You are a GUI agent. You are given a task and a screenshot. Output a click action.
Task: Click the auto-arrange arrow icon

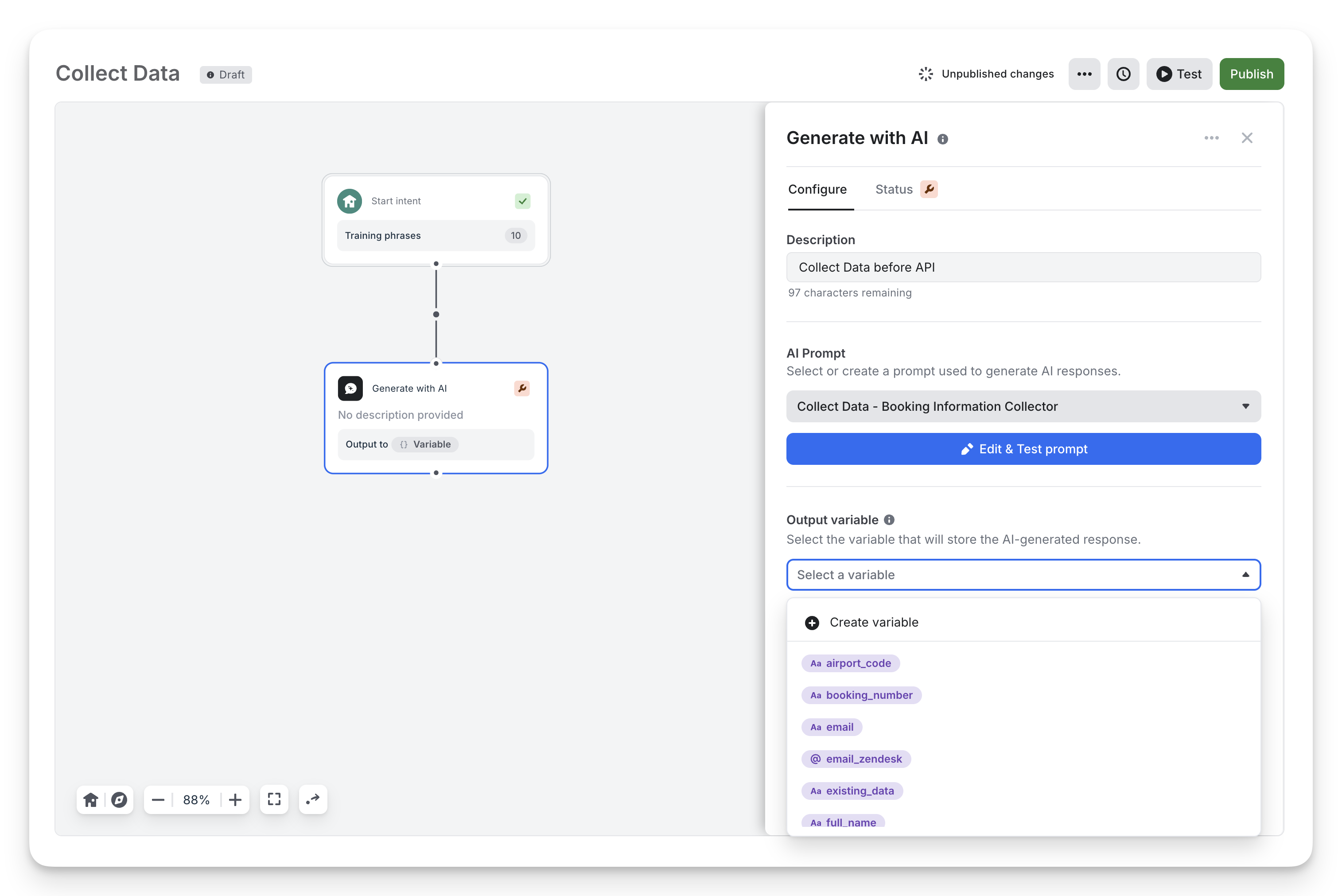point(312,799)
